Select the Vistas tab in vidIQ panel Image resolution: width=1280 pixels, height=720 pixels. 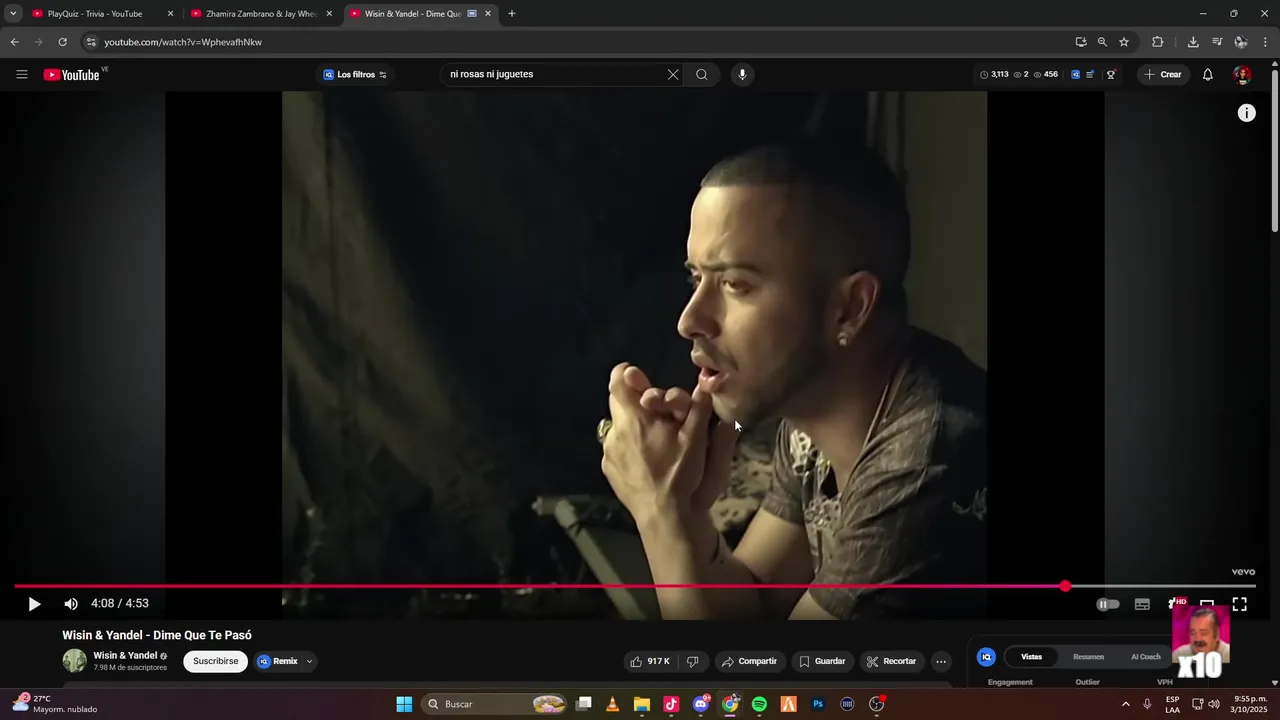point(1031,657)
